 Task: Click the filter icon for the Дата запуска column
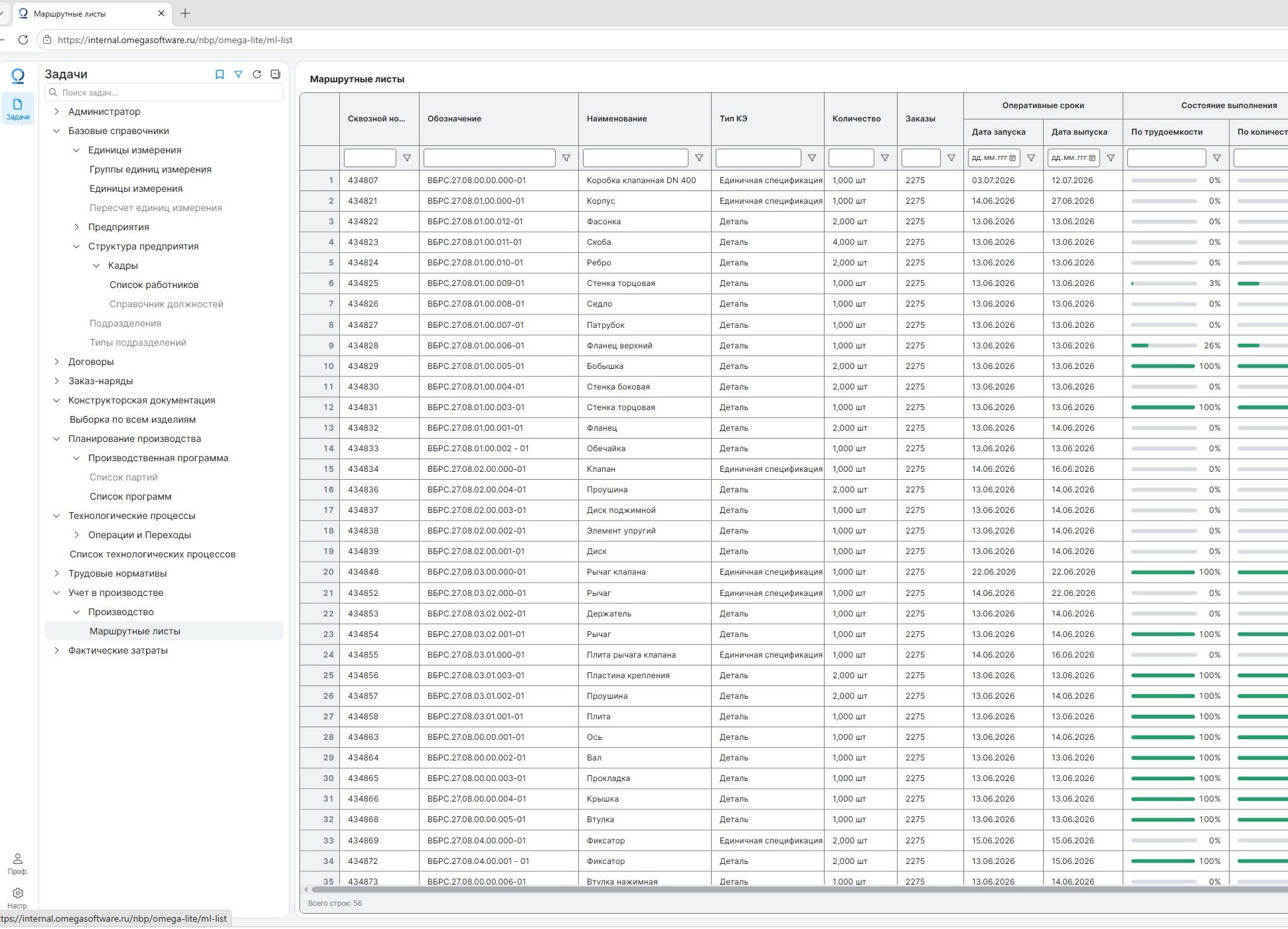tap(1031, 158)
